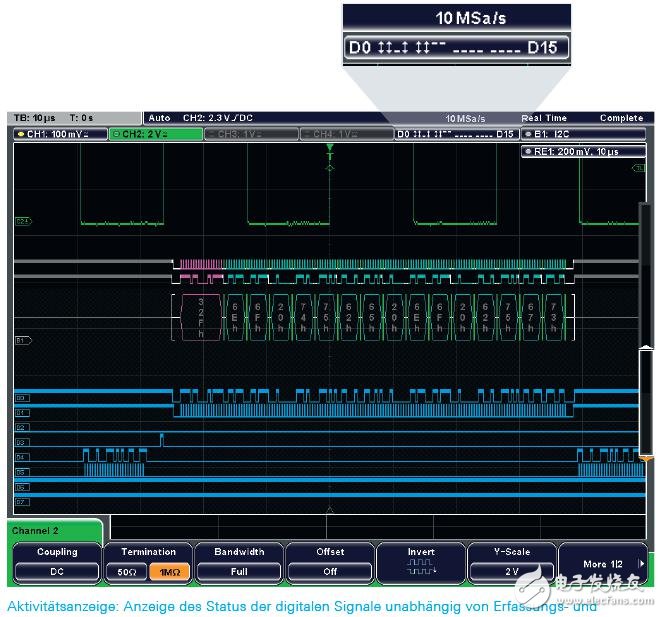Select 50Ω termination option
Screen dimensions: 662x617
pyautogui.click(x=125, y=572)
